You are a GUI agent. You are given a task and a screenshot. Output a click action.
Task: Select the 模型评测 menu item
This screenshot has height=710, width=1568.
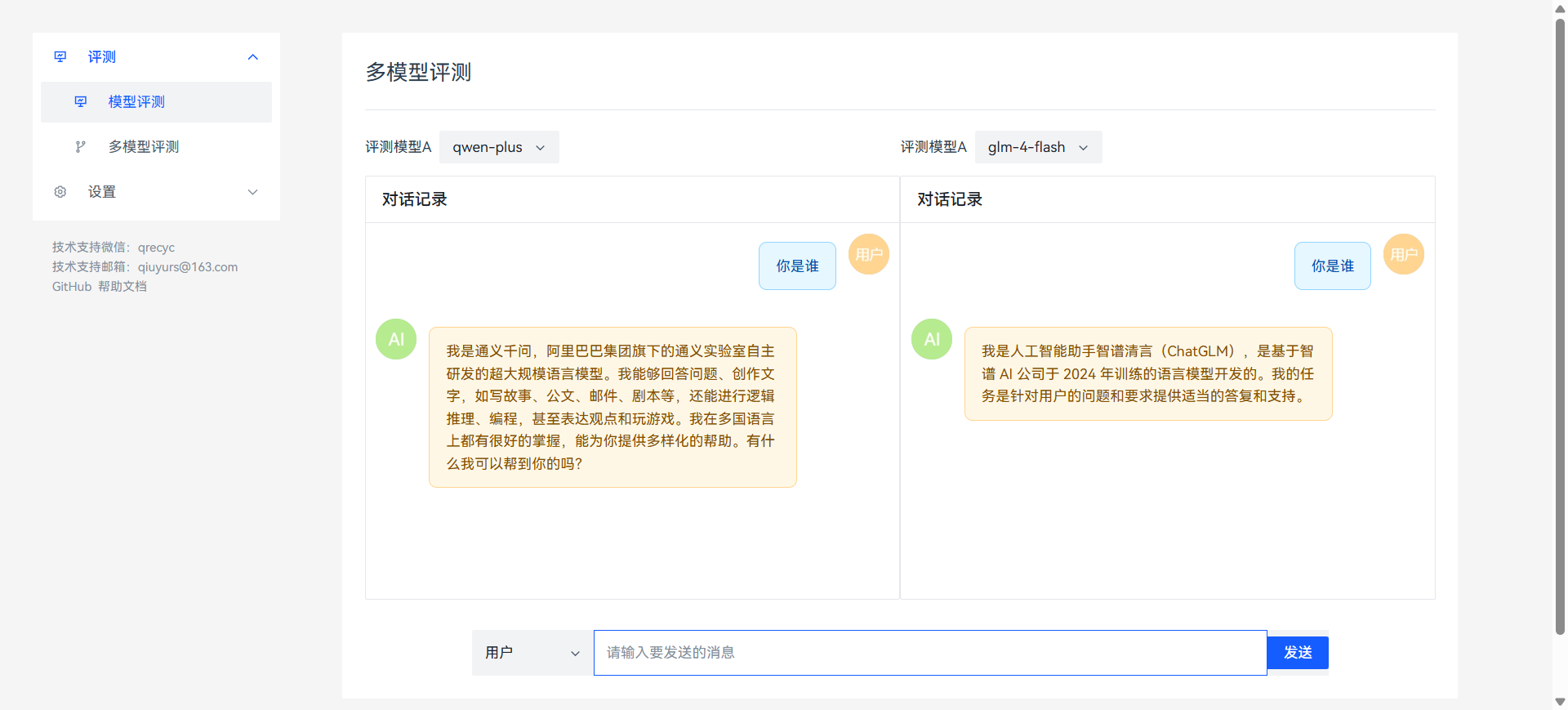coord(156,102)
